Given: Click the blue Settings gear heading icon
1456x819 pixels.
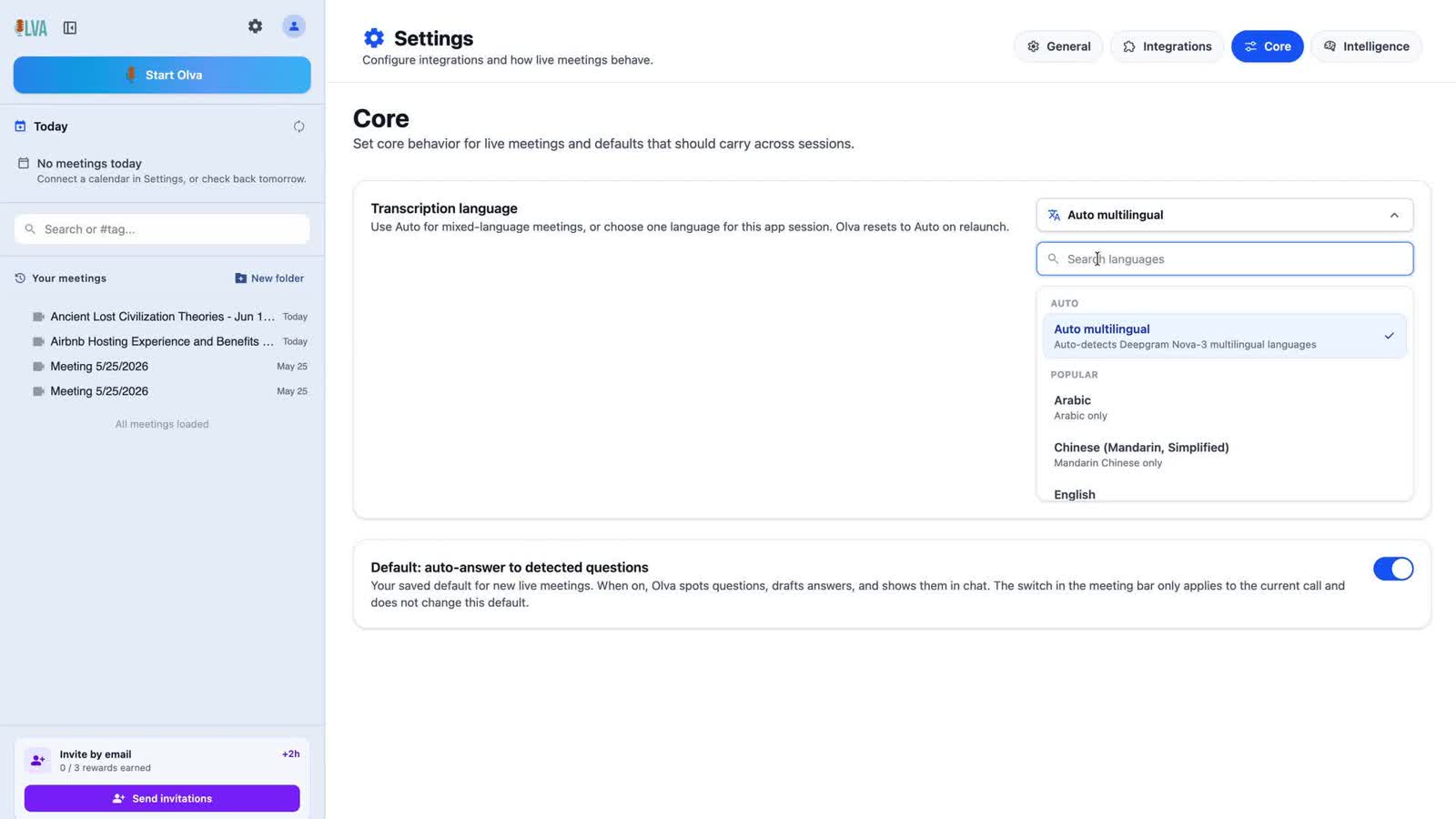Looking at the screenshot, I should click(x=374, y=38).
